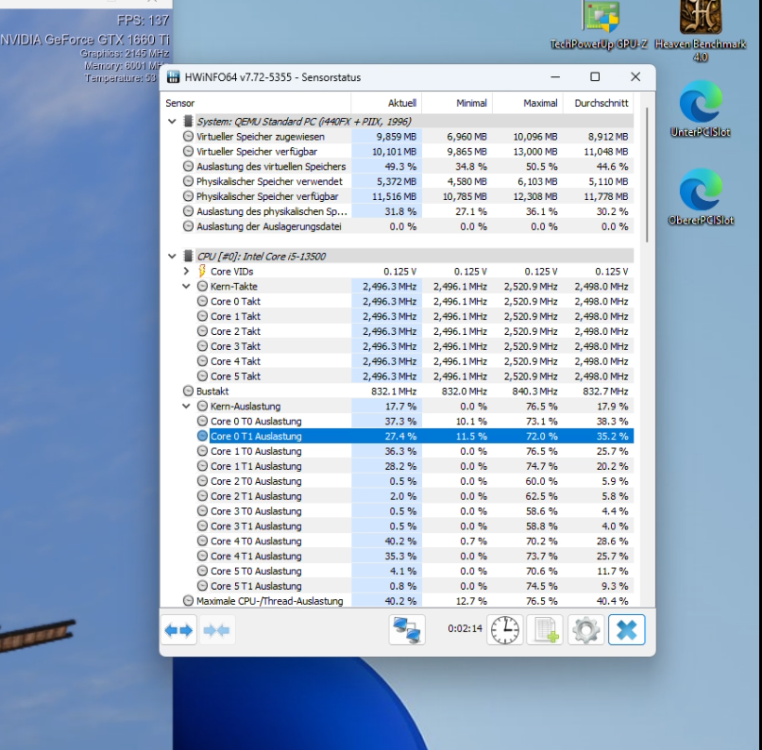Click the Core VIDs lightning icon
This screenshot has height=750, width=762.
tap(202, 271)
